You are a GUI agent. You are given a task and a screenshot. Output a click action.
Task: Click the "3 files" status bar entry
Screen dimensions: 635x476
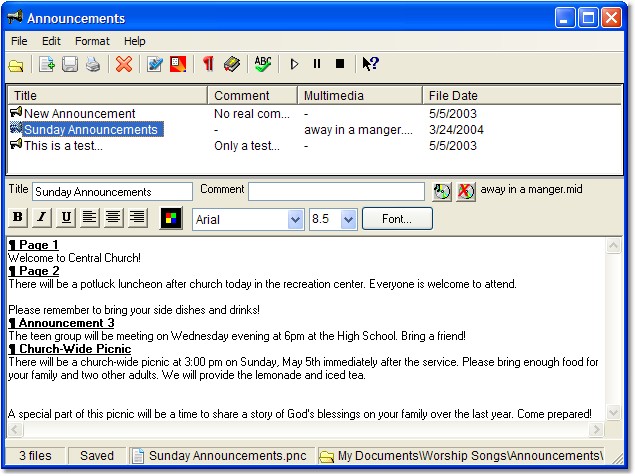tap(35, 456)
